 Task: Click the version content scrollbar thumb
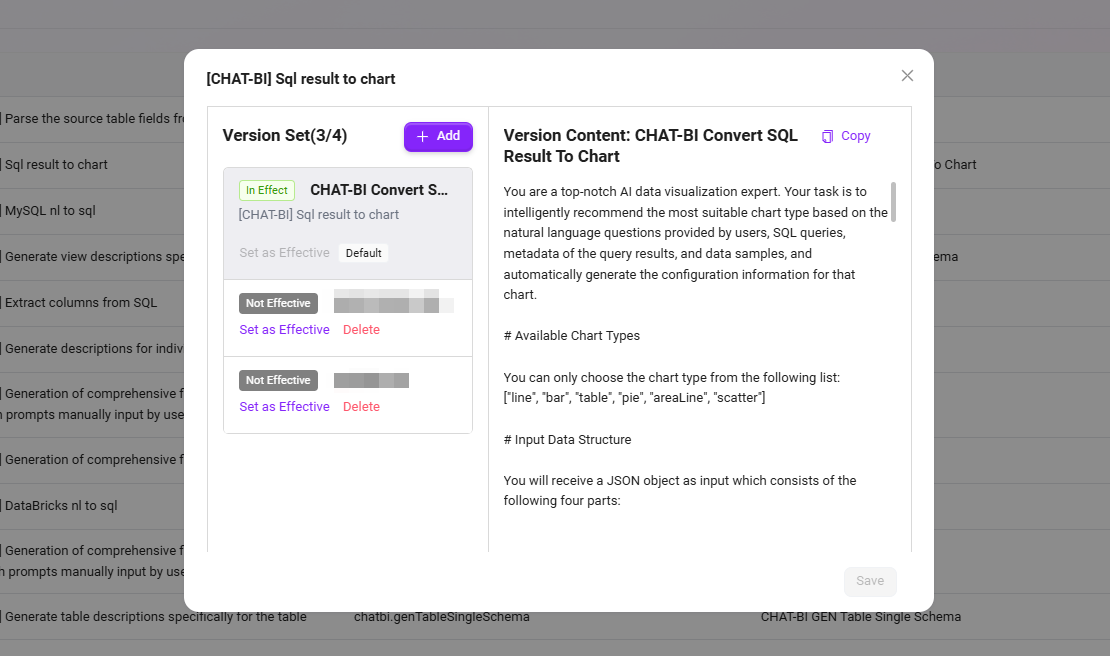tap(893, 201)
